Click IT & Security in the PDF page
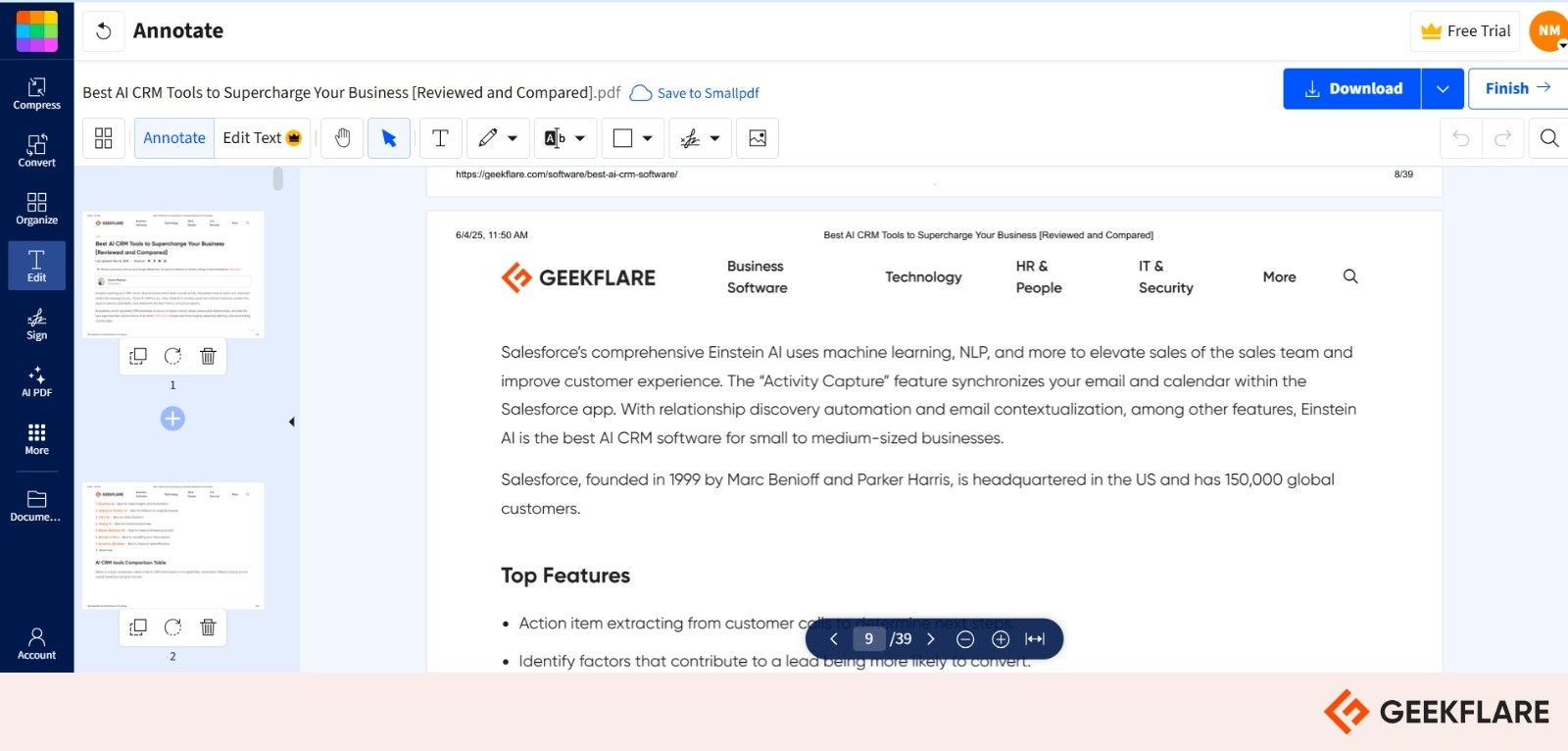Image resolution: width=1568 pixels, height=751 pixels. [x=1165, y=277]
